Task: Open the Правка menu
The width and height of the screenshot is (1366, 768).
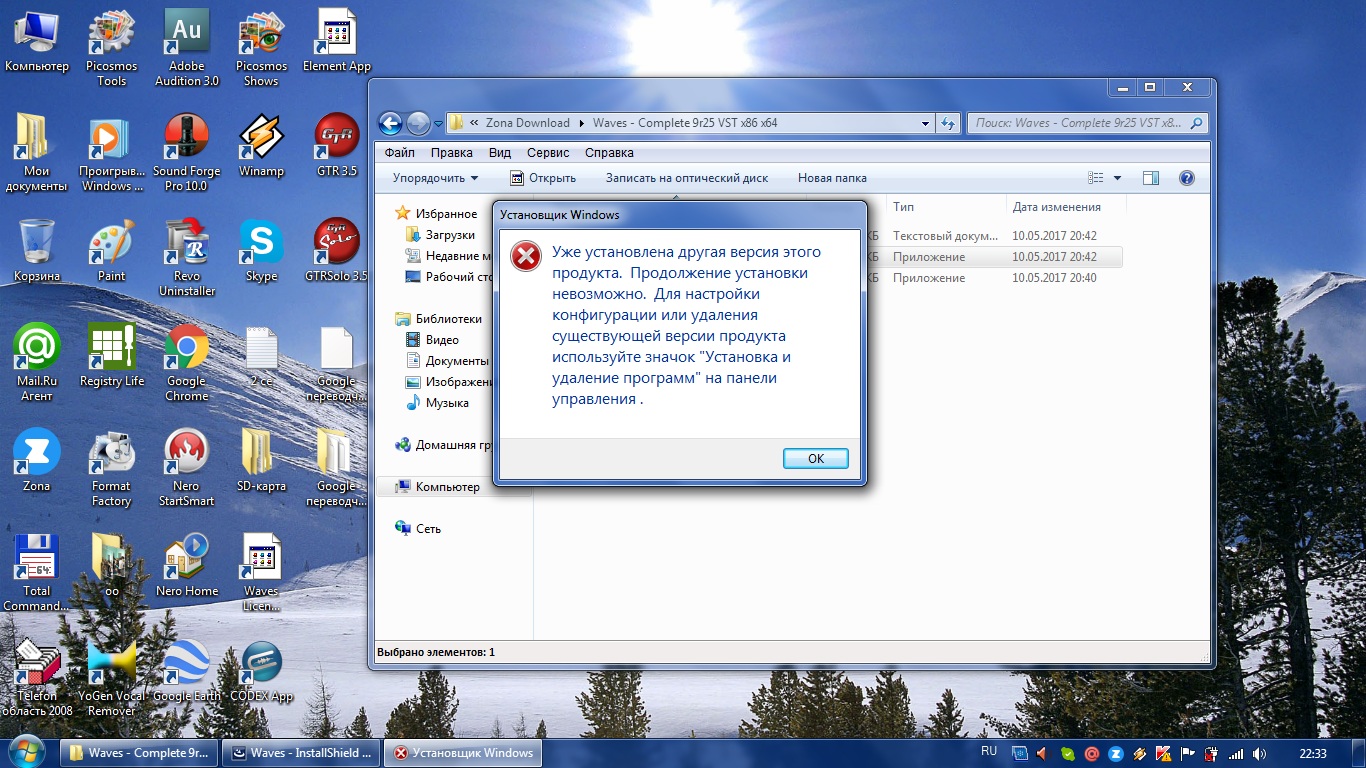Action: (x=452, y=153)
